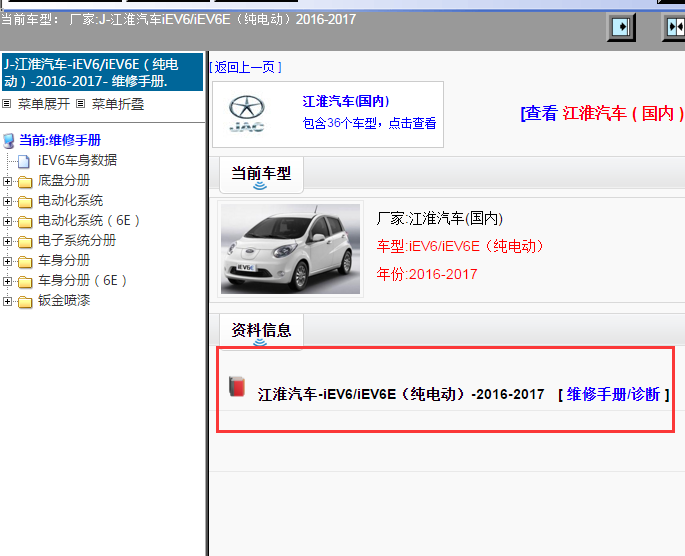This screenshot has width=685, height=556.
Task: Open the 维修手册/诊断 link
Action: (613, 394)
